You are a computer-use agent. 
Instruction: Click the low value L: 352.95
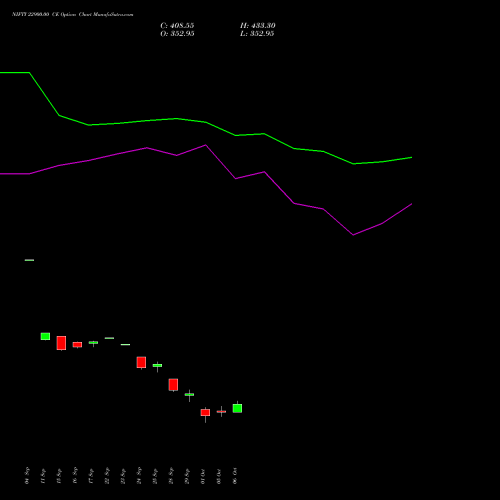point(257,34)
